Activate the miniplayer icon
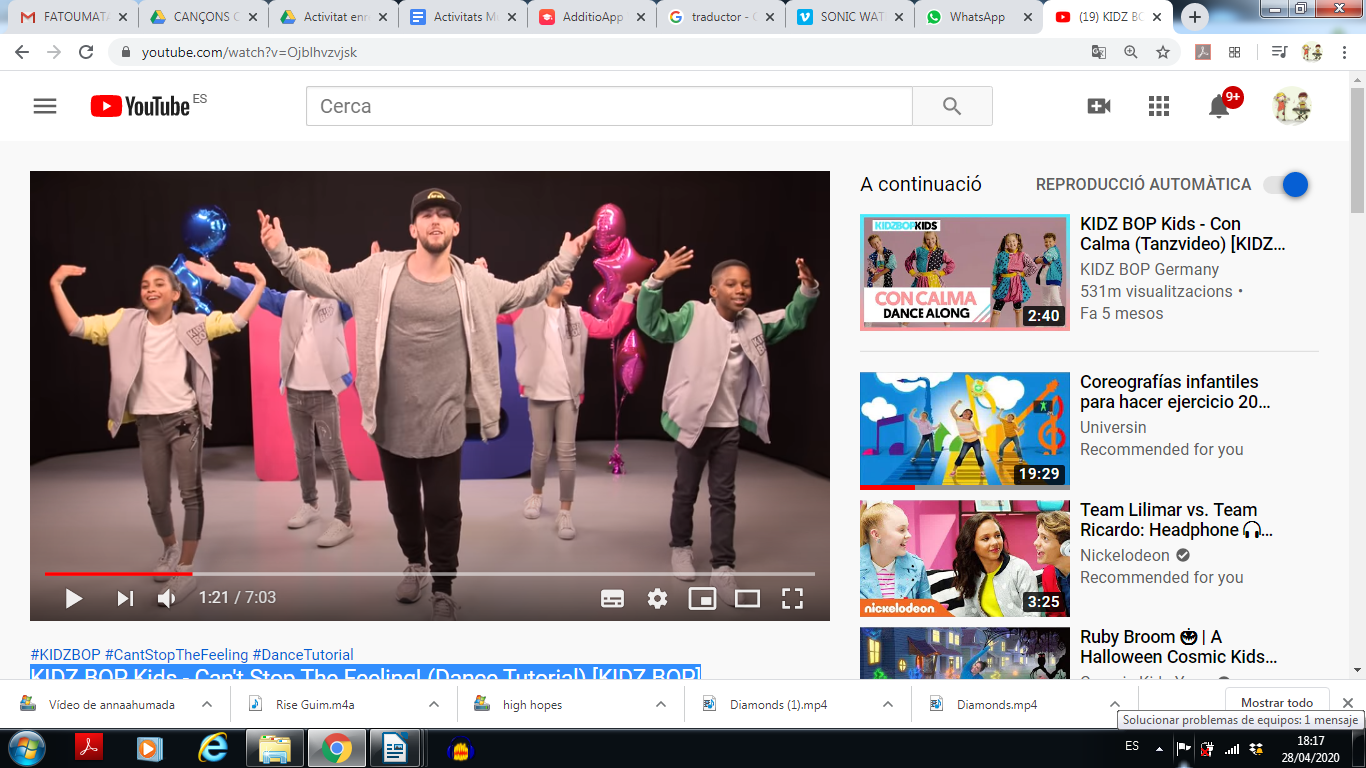The width and height of the screenshot is (1366, 768). (x=702, y=598)
